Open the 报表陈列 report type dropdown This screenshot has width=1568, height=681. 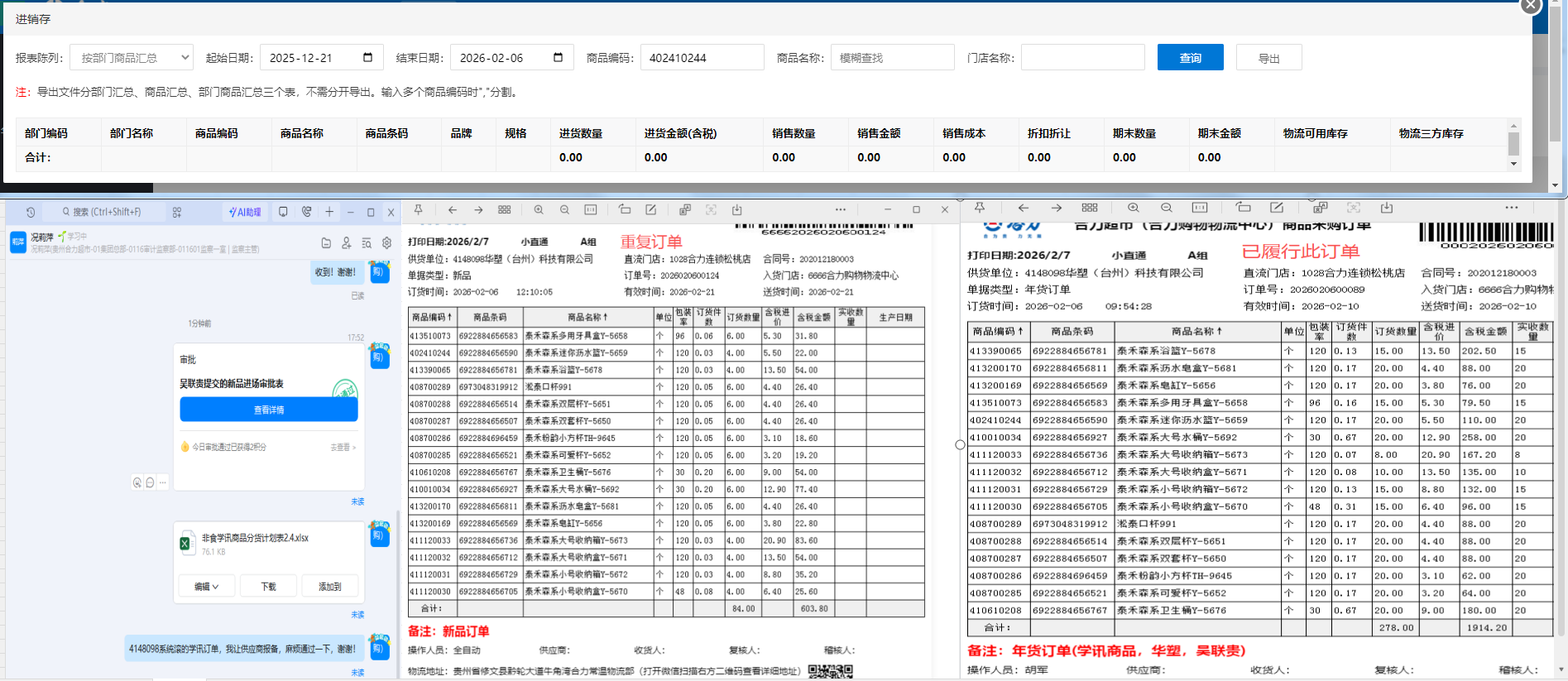pos(132,58)
